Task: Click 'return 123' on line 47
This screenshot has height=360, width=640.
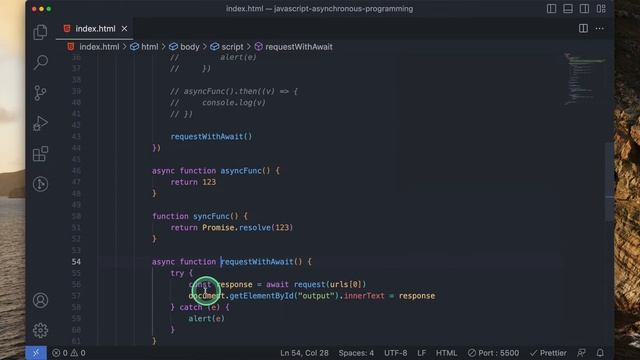Action: pos(193,182)
